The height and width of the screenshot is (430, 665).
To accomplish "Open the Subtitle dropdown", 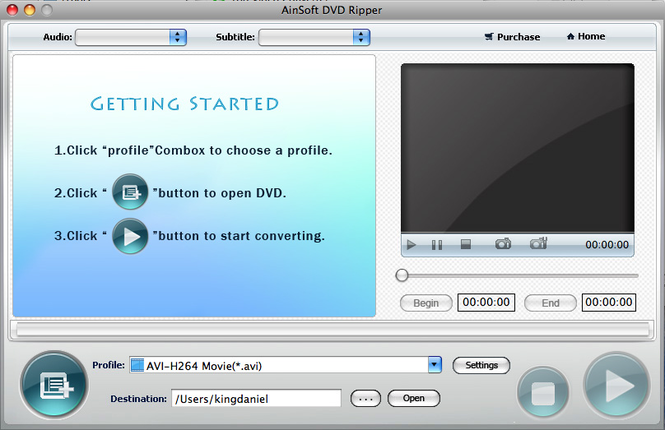I will [314, 37].
